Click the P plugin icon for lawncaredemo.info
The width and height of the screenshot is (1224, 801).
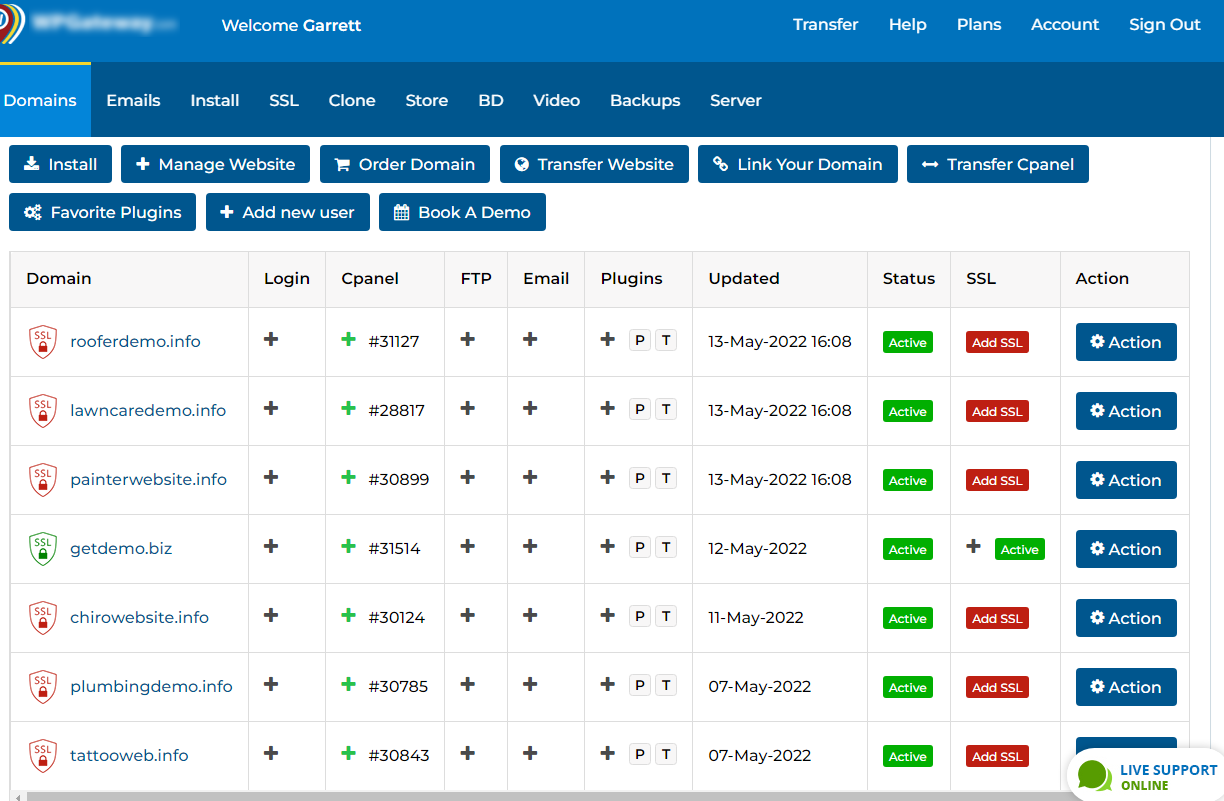tap(640, 409)
